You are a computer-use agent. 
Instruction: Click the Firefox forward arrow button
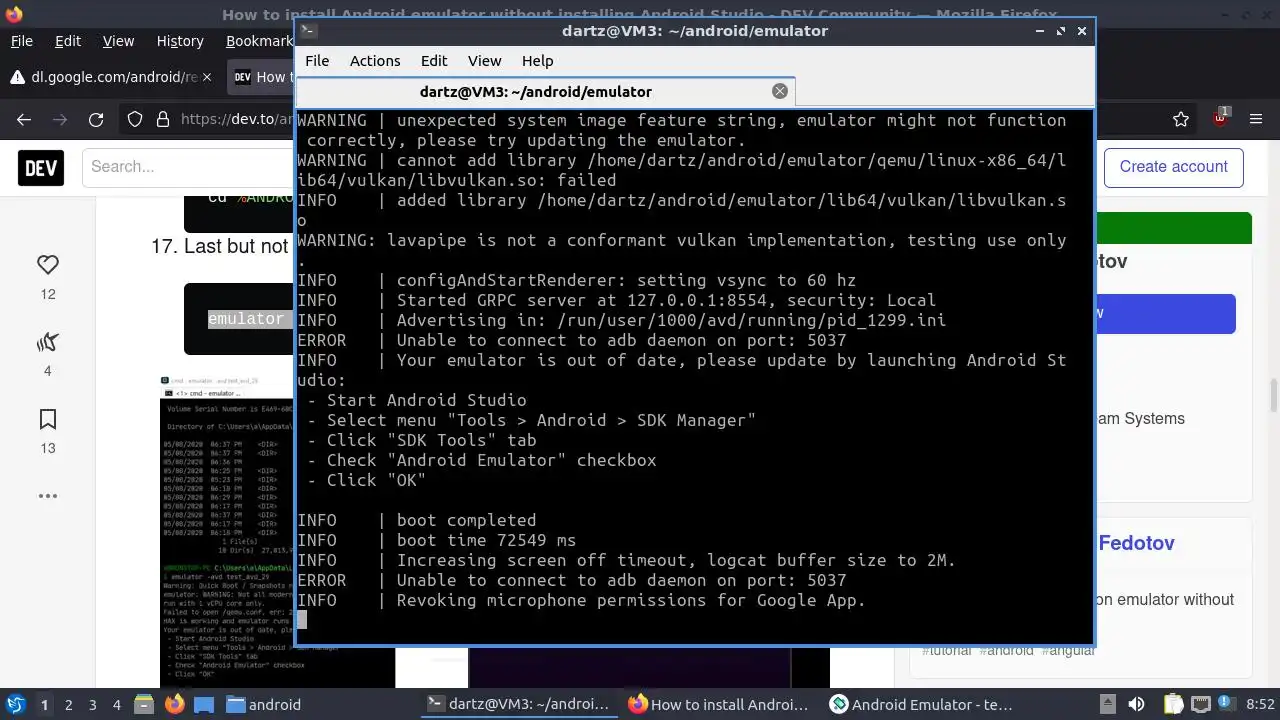(x=60, y=120)
